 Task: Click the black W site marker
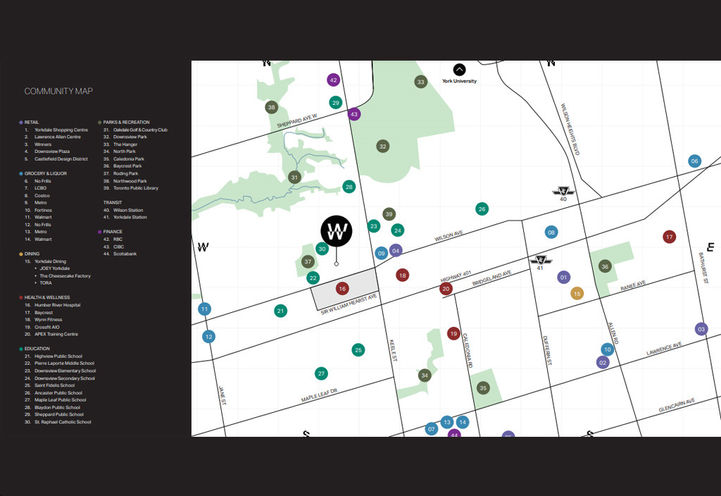point(336,231)
